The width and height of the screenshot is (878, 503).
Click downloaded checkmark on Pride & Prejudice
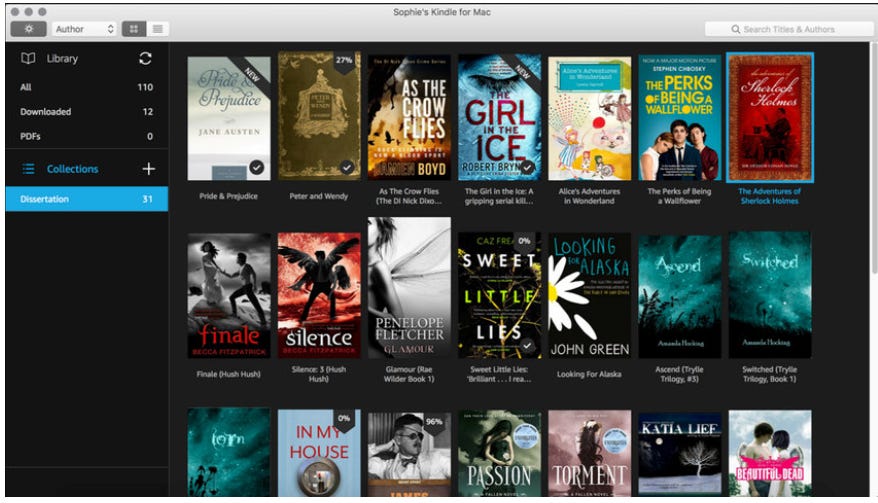pos(256,167)
